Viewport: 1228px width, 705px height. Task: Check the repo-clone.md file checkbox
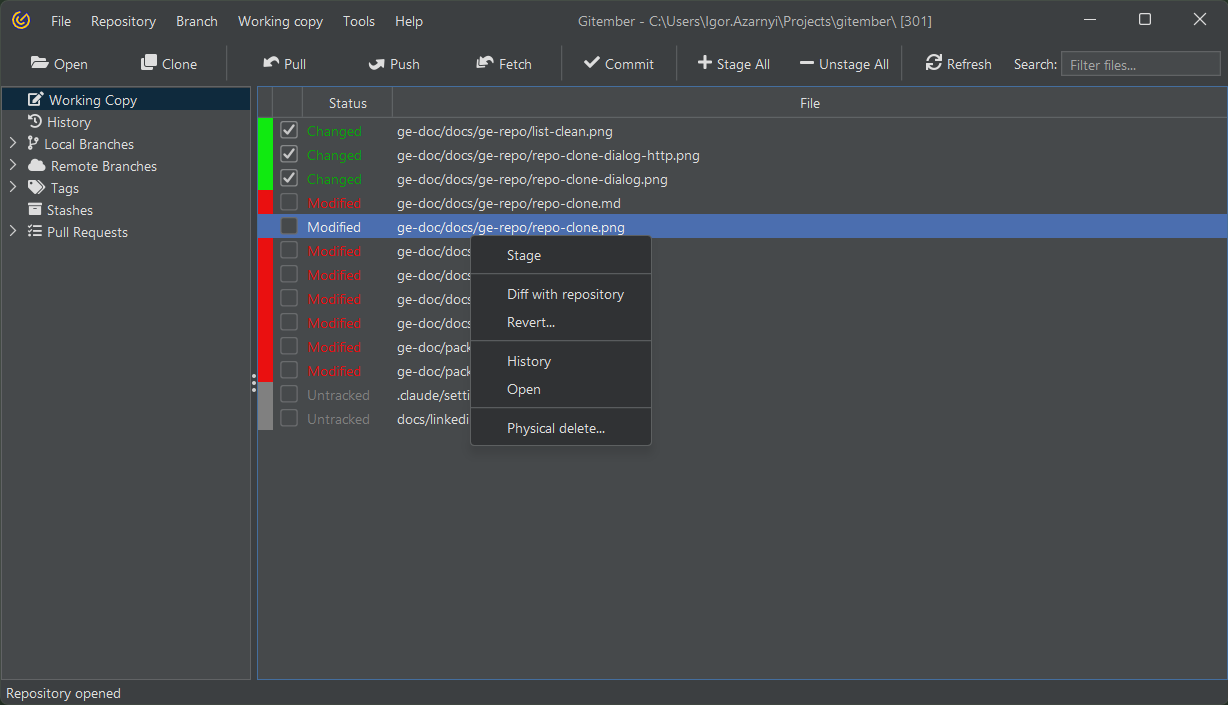[x=289, y=203]
